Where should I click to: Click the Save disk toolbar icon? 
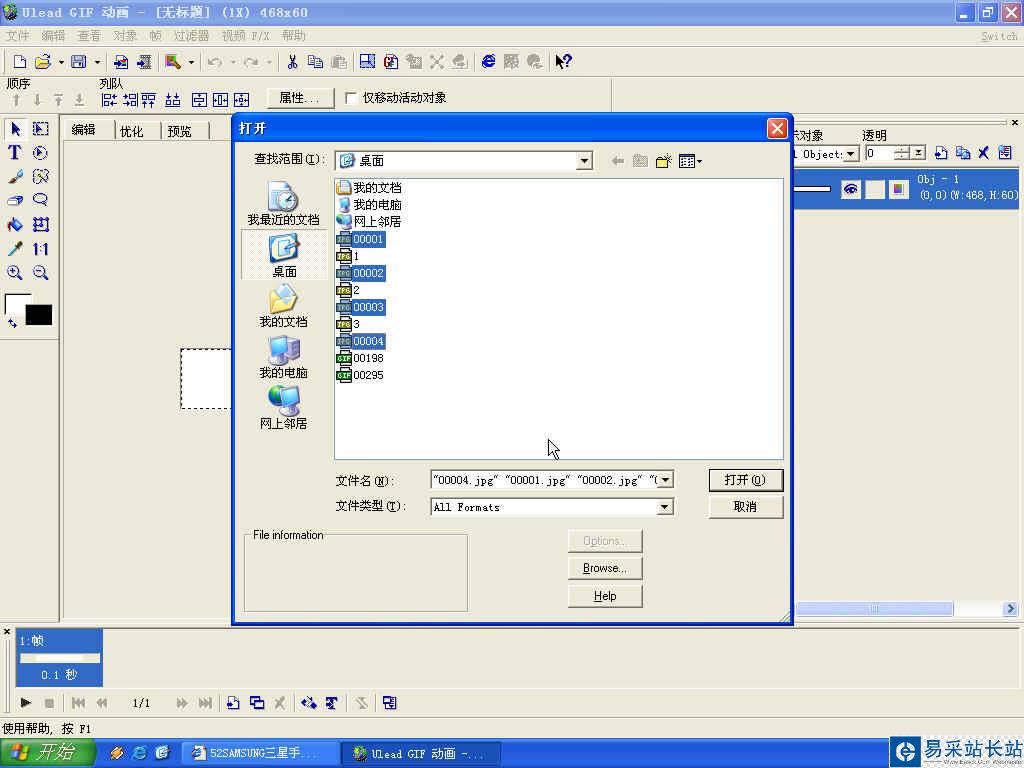(78, 61)
